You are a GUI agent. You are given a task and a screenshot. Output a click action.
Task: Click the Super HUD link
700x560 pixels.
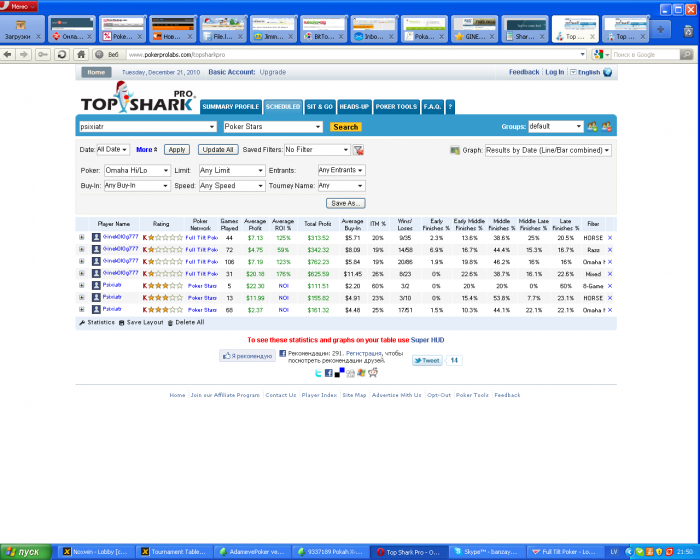427,340
